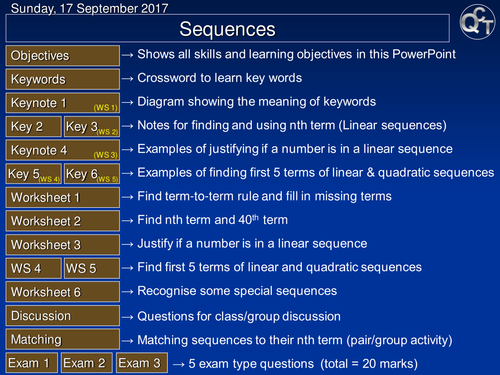This screenshot has width=500, height=375.
Task: Open the Objectives button
Action: coord(63,56)
